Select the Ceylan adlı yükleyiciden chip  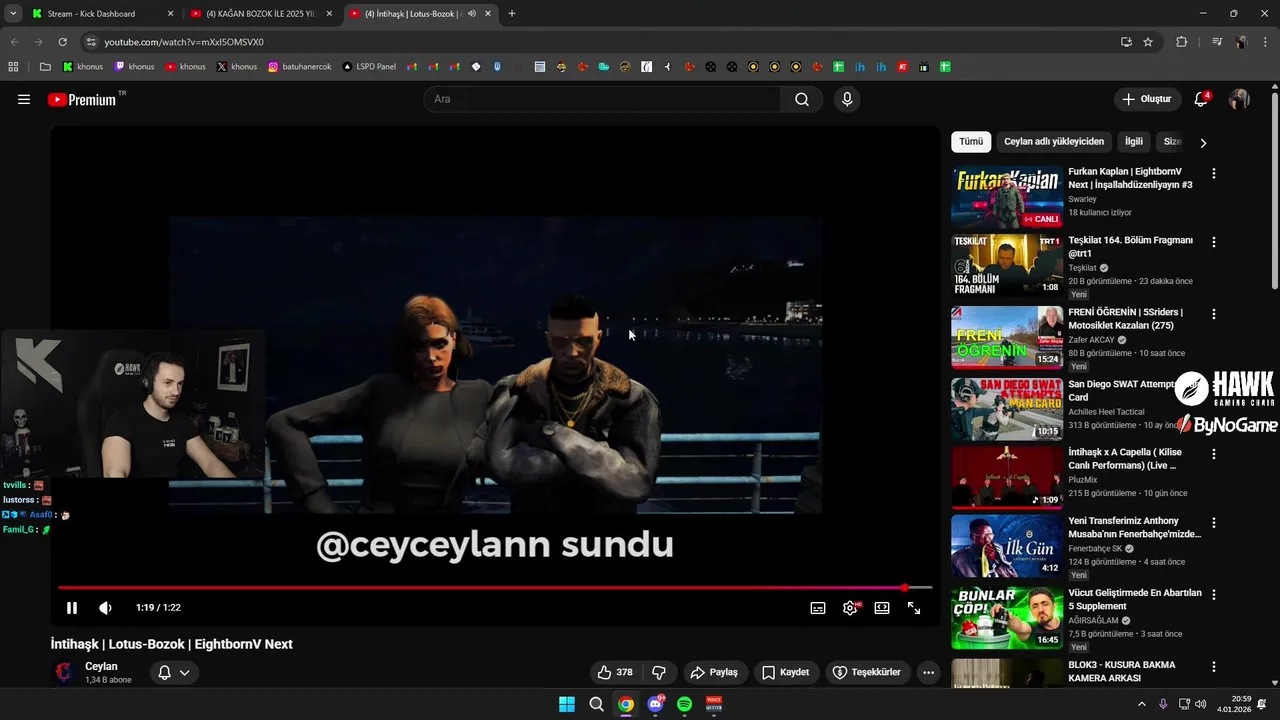click(x=1054, y=142)
